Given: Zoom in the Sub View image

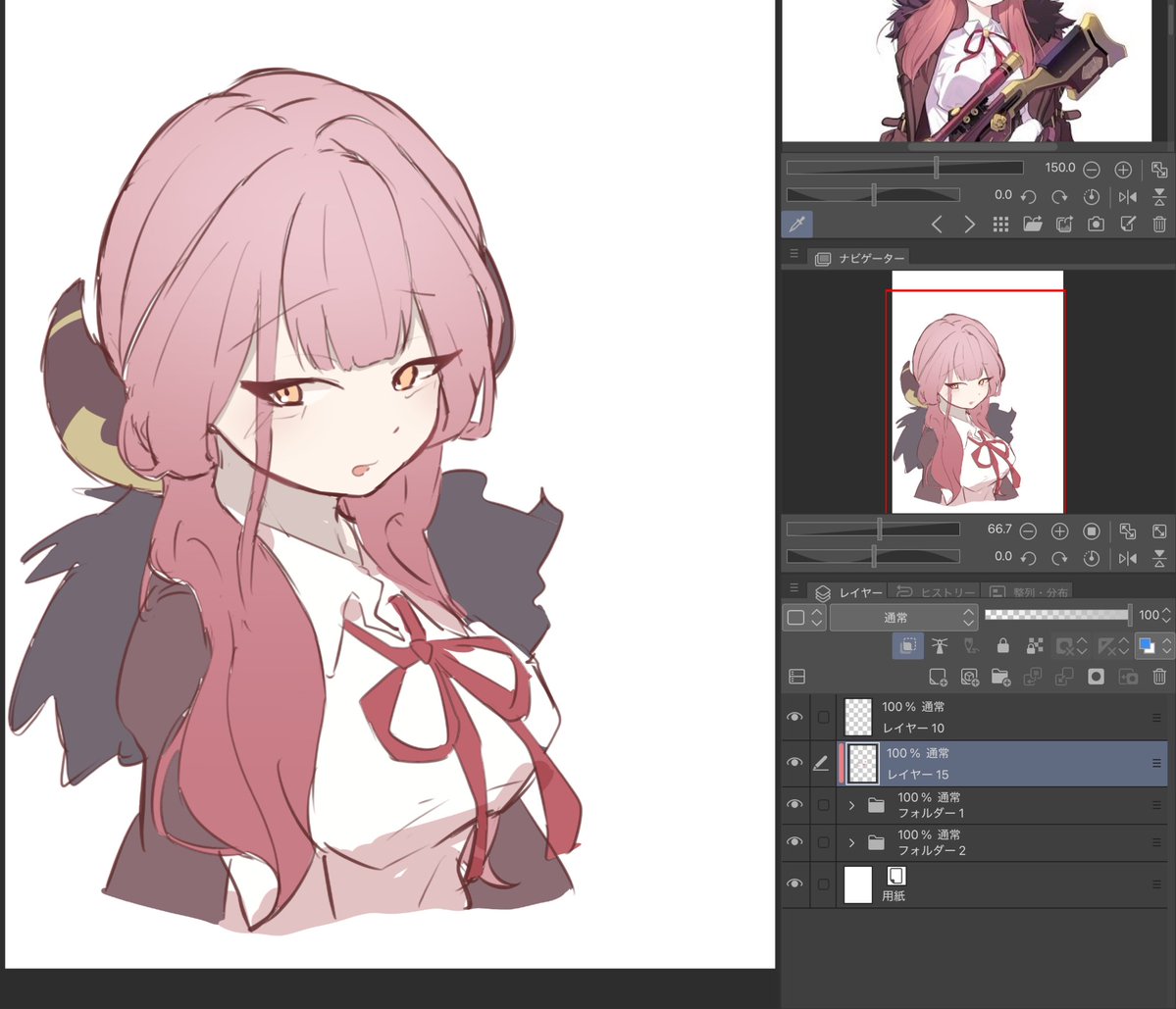Looking at the screenshot, I should pos(1123,171).
